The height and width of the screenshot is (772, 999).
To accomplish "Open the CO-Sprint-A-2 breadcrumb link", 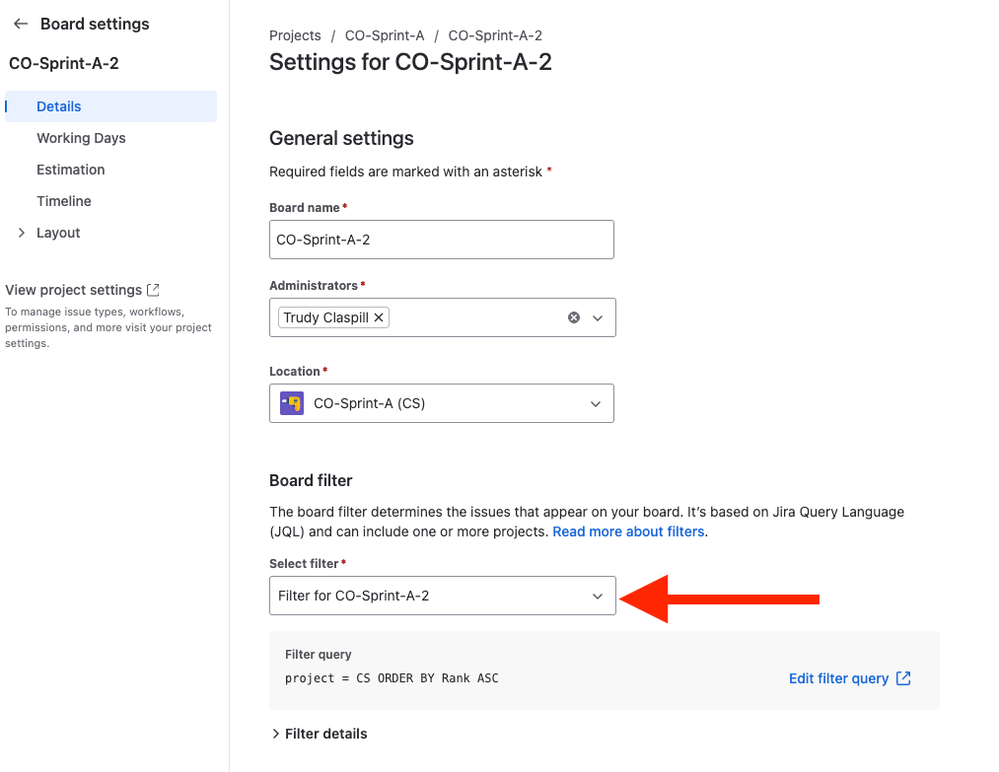I will pos(495,36).
